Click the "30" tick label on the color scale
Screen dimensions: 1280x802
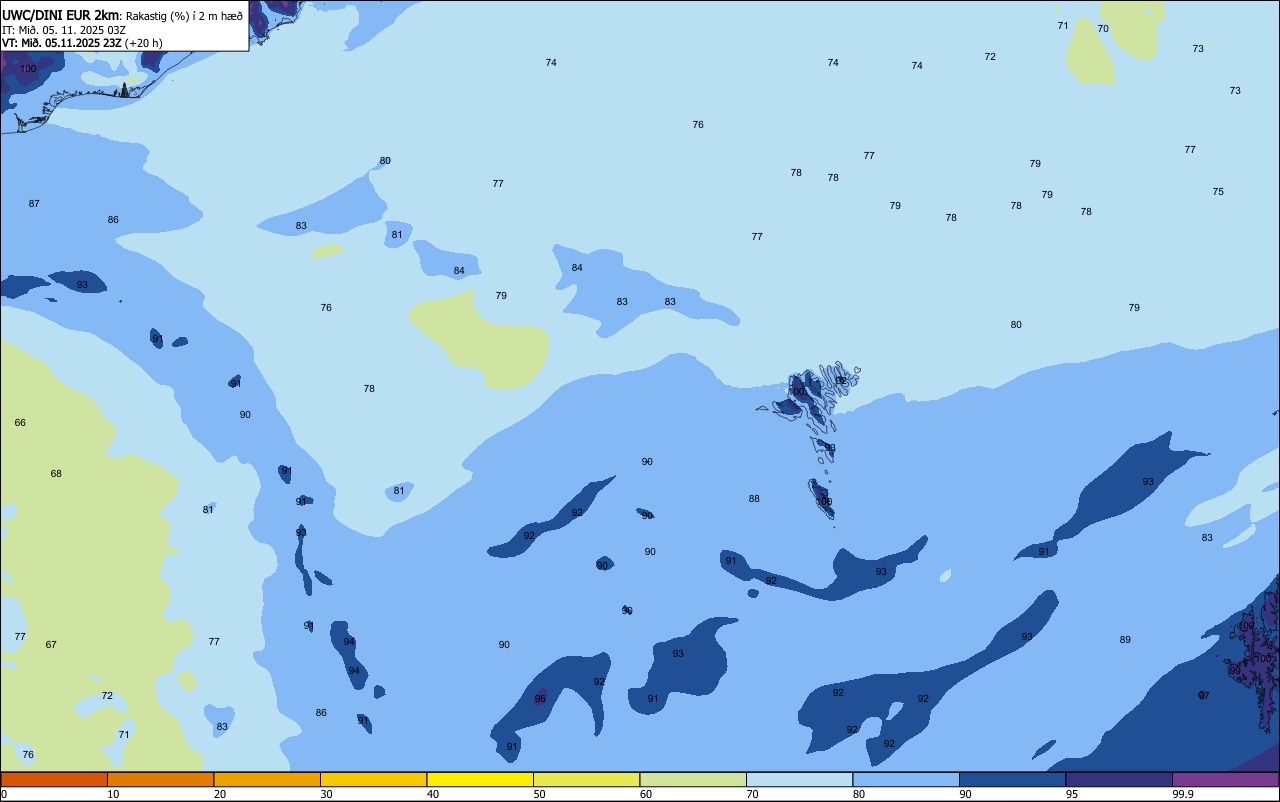326,794
